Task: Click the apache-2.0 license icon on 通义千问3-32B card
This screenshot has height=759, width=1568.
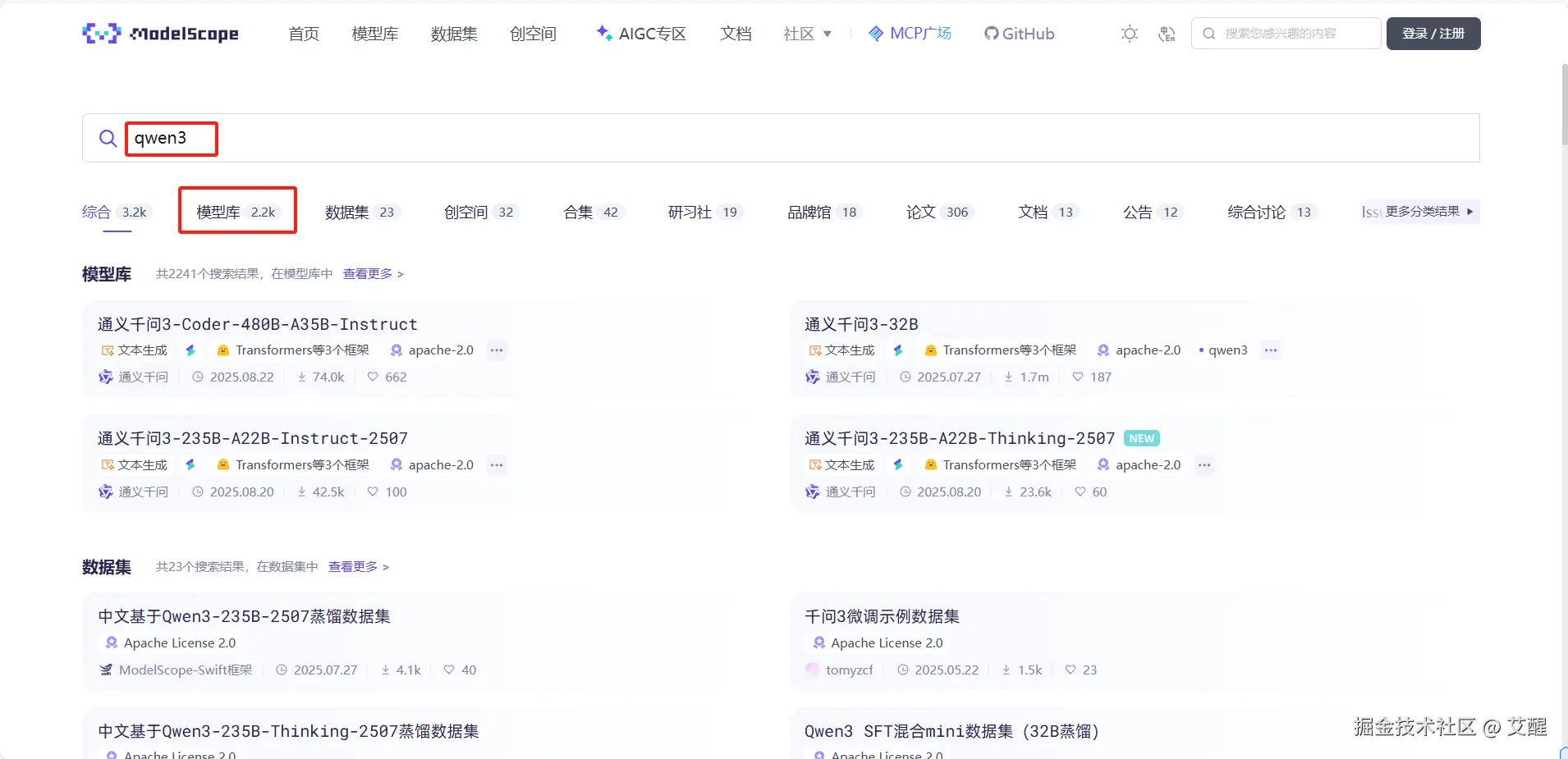Action: (x=1101, y=350)
